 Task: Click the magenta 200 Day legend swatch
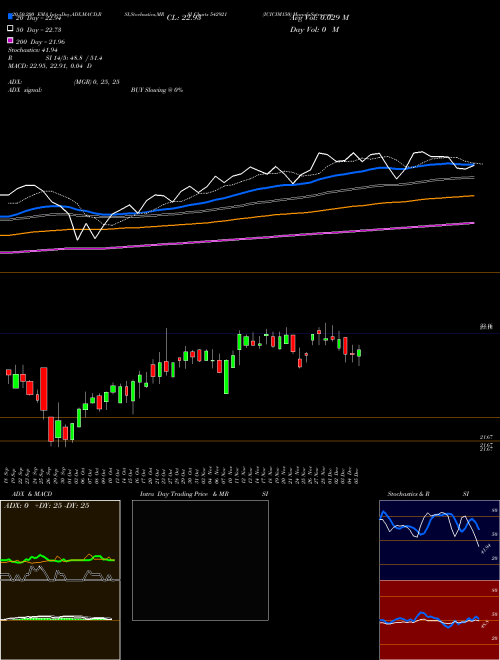(x=11, y=41)
